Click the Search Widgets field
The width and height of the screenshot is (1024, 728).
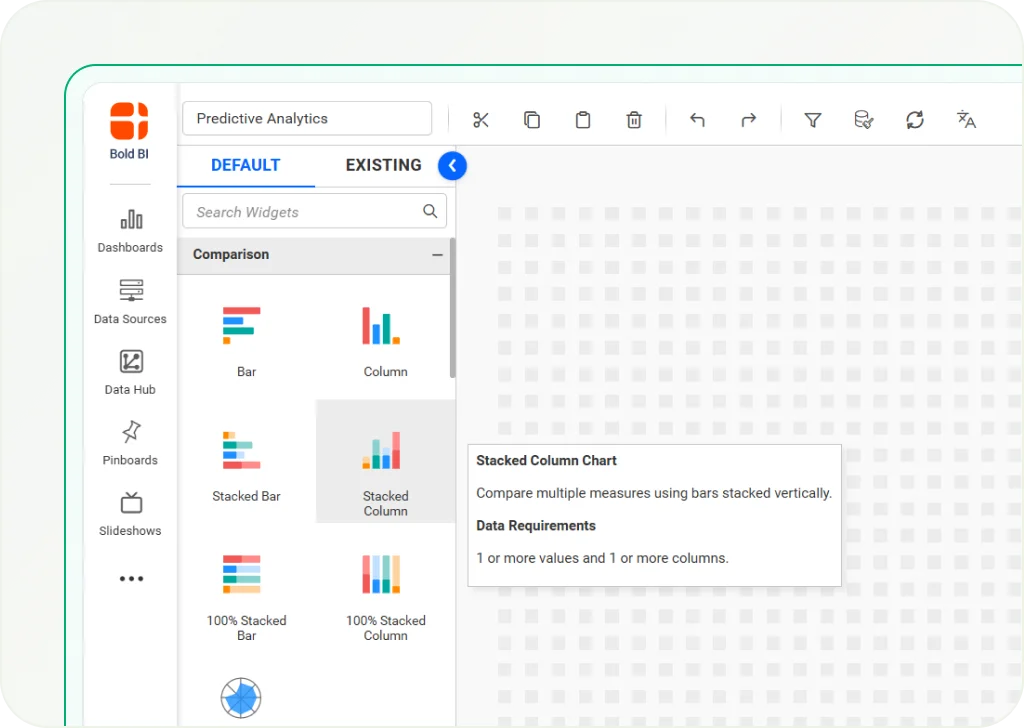(x=305, y=212)
